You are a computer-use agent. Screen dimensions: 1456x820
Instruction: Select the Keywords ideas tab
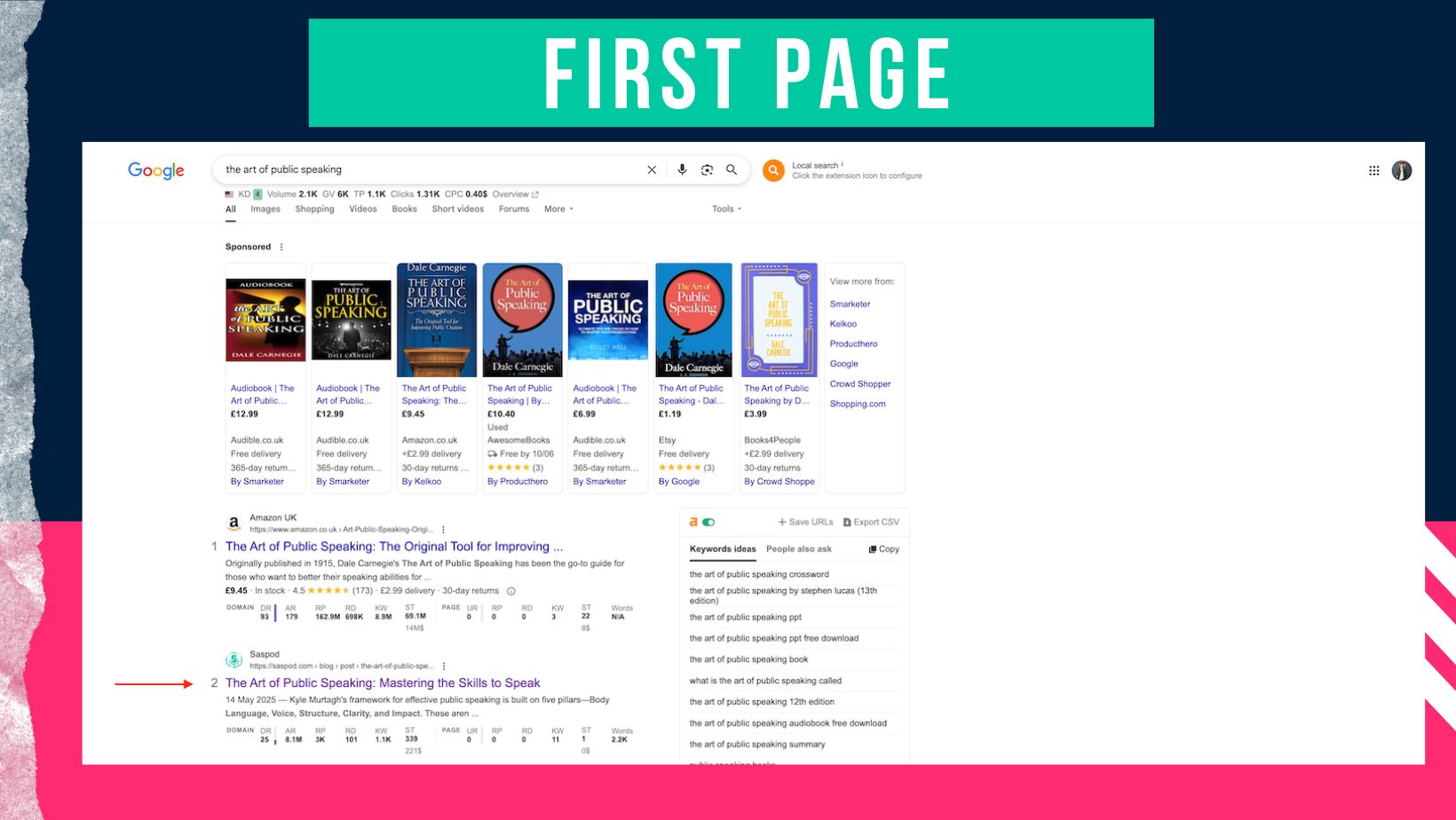tap(723, 549)
